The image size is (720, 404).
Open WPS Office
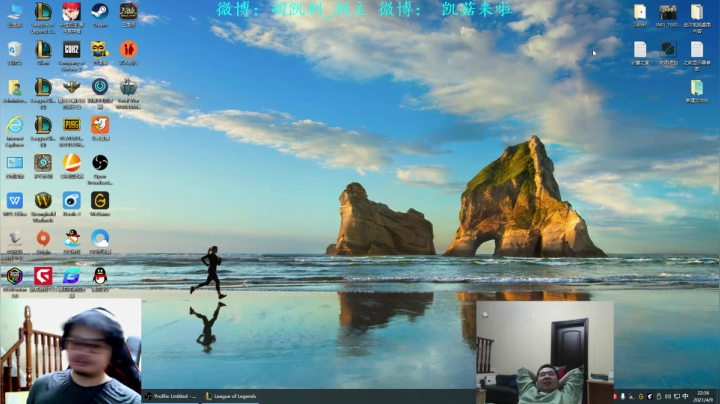click(15, 201)
